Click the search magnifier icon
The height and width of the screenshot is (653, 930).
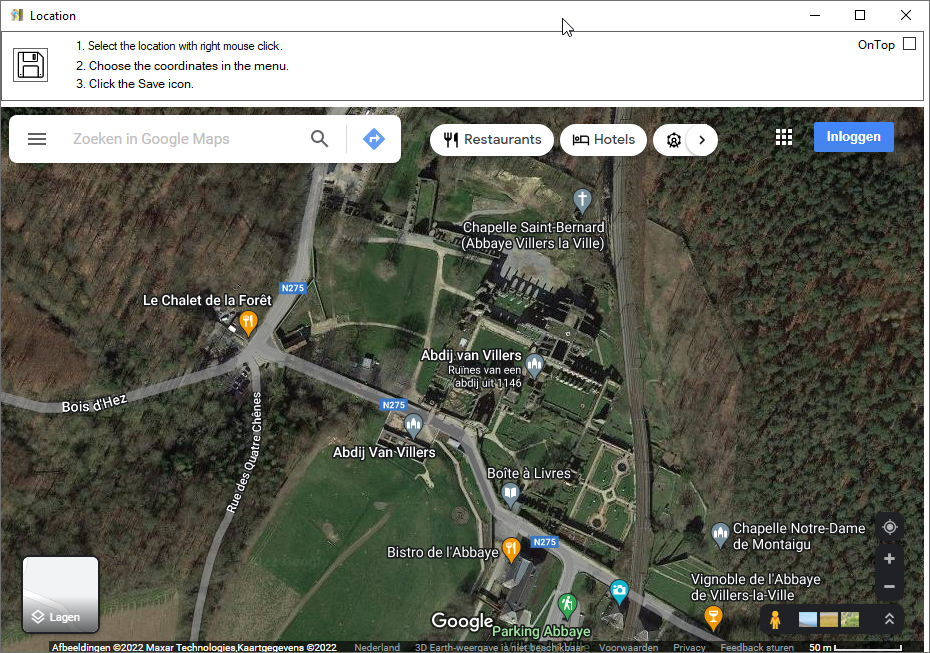(319, 139)
